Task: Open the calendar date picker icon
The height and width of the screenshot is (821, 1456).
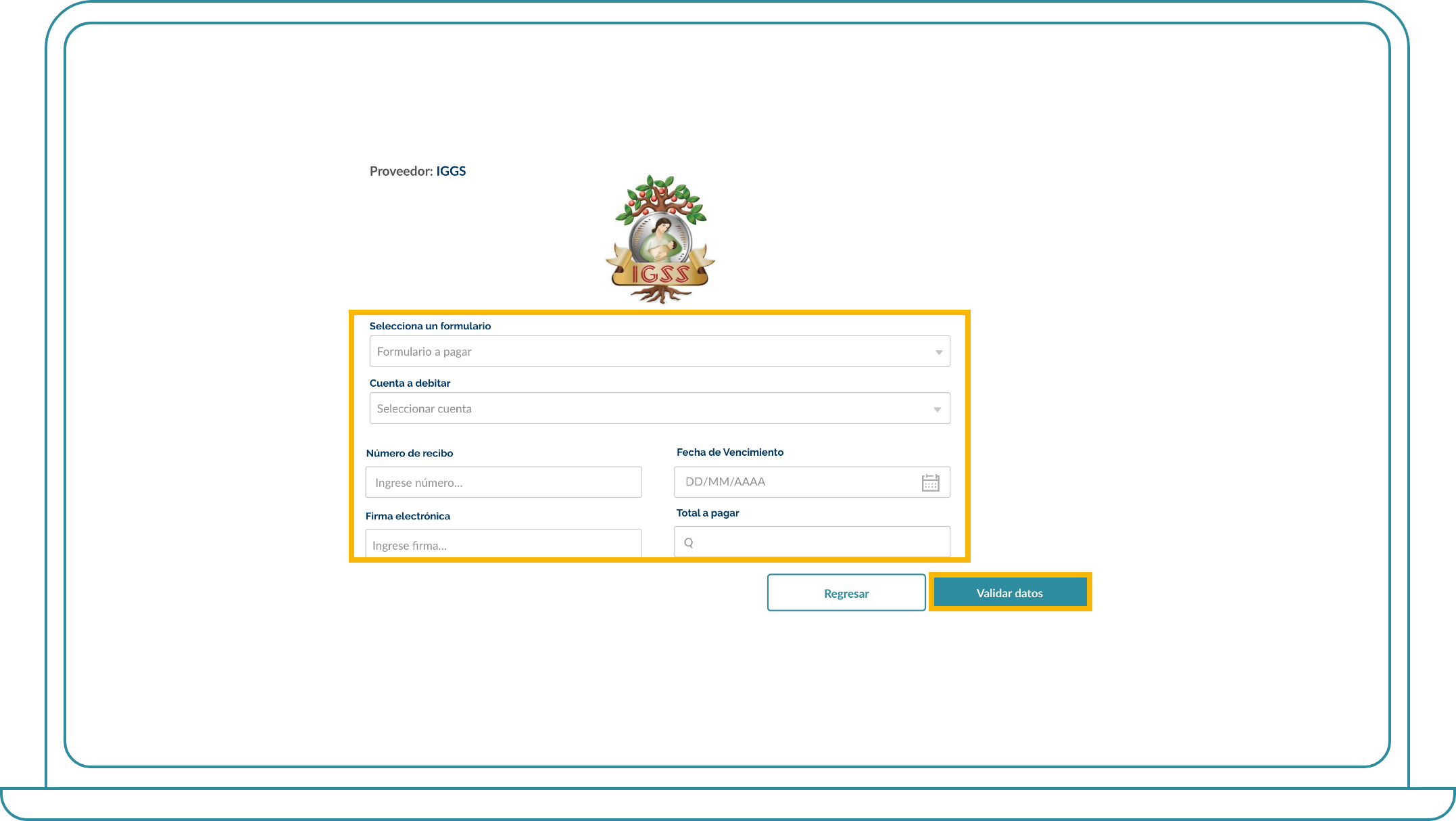Action: 931,482
